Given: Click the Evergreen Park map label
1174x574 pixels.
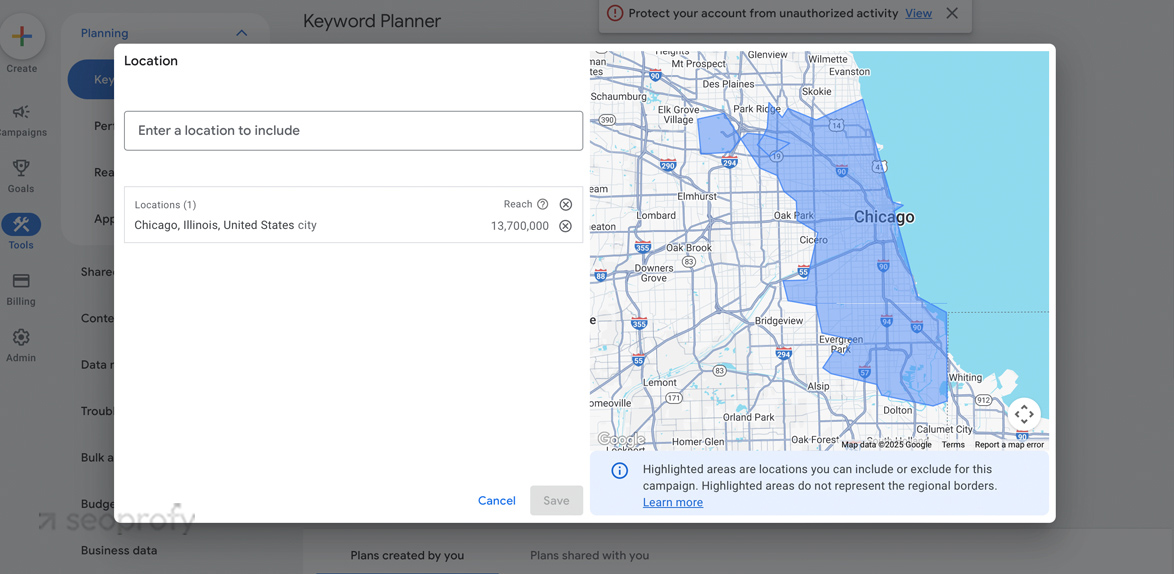Looking at the screenshot, I should coord(840,344).
